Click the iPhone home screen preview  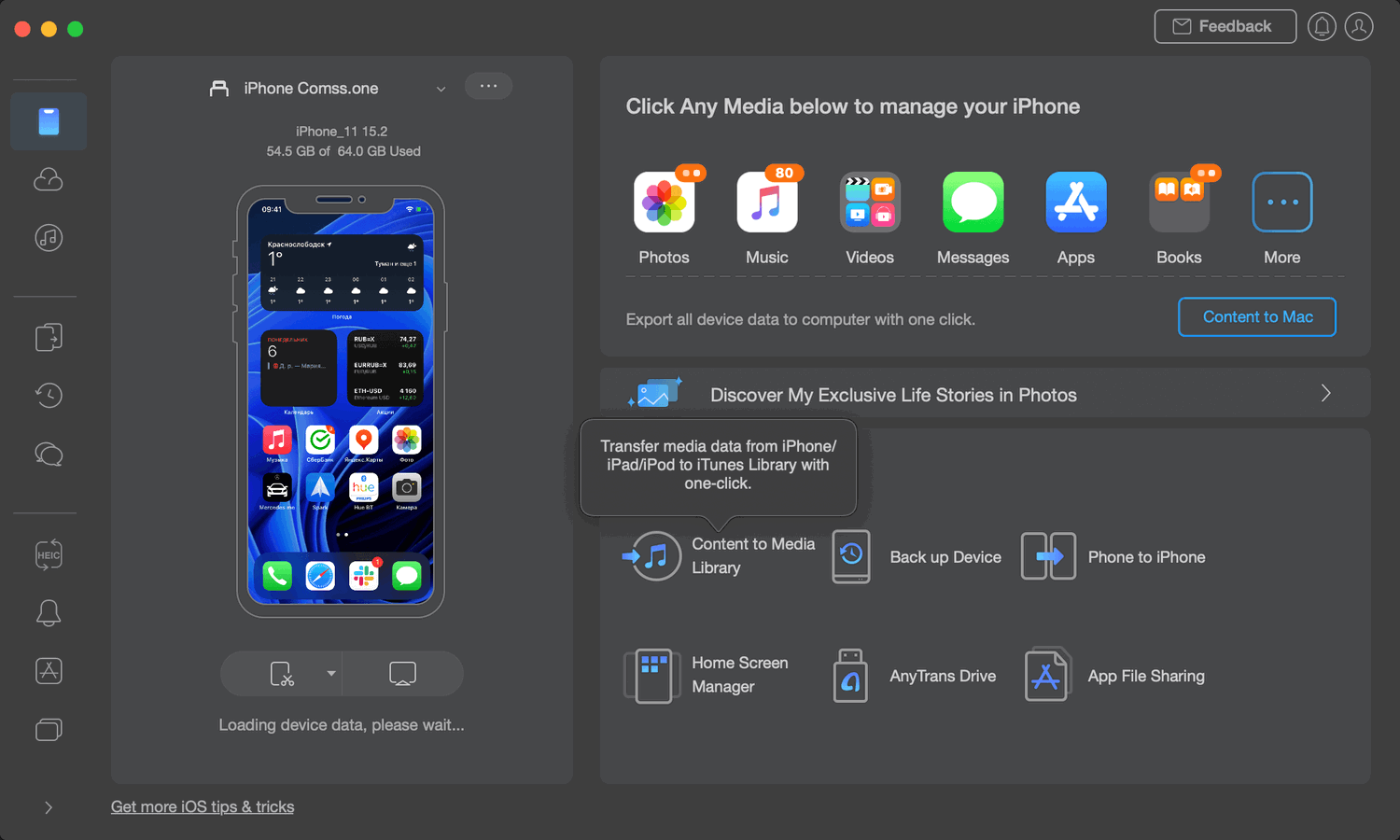click(x=341, y=401)
